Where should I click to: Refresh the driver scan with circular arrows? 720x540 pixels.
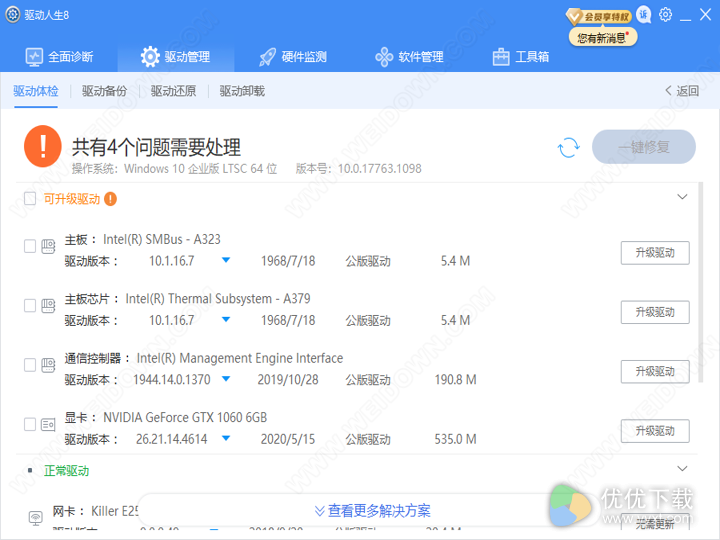568,147
